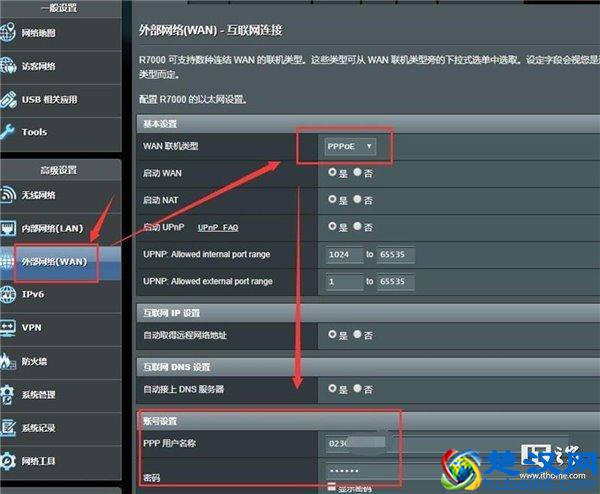Click external port range start field 1
600x494 pixels.
click(x=344, y=282)
